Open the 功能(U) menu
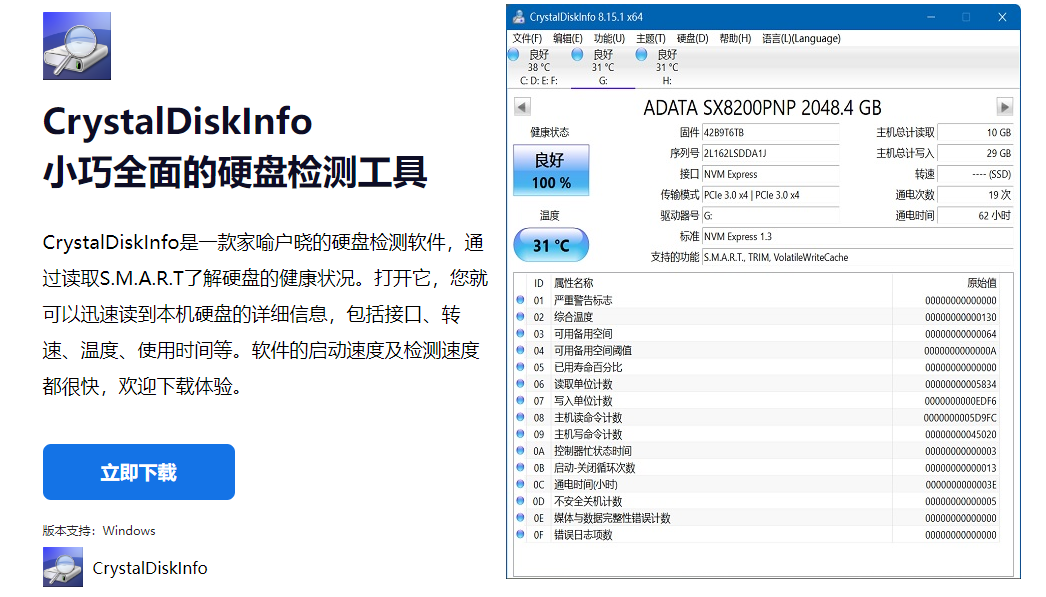 click(x=609, y=39)
